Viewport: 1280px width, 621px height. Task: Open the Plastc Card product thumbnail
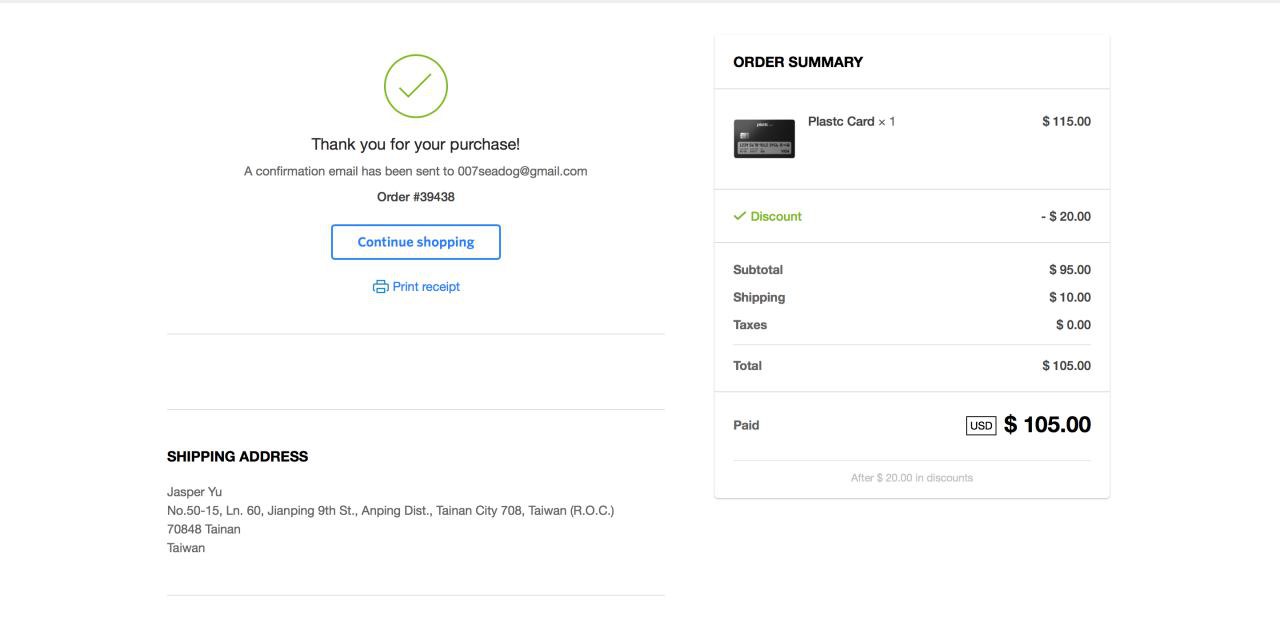click(x=764, y=139)
